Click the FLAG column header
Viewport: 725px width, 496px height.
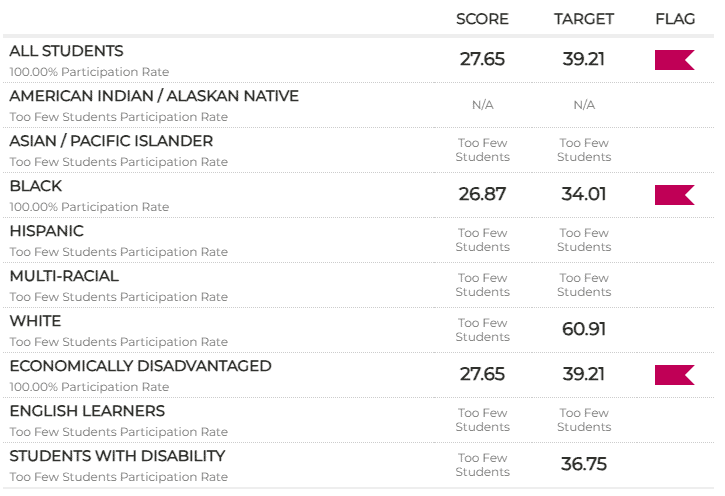(674, 19)
